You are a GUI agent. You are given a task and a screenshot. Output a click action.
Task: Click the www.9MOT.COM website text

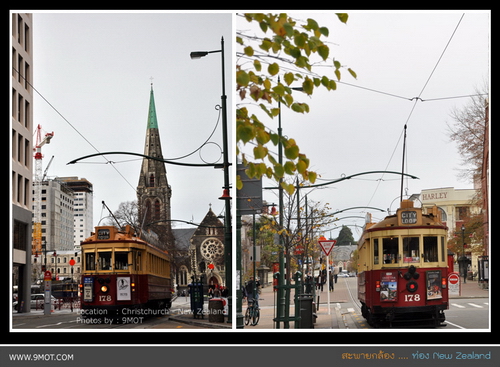coord(41,357)
